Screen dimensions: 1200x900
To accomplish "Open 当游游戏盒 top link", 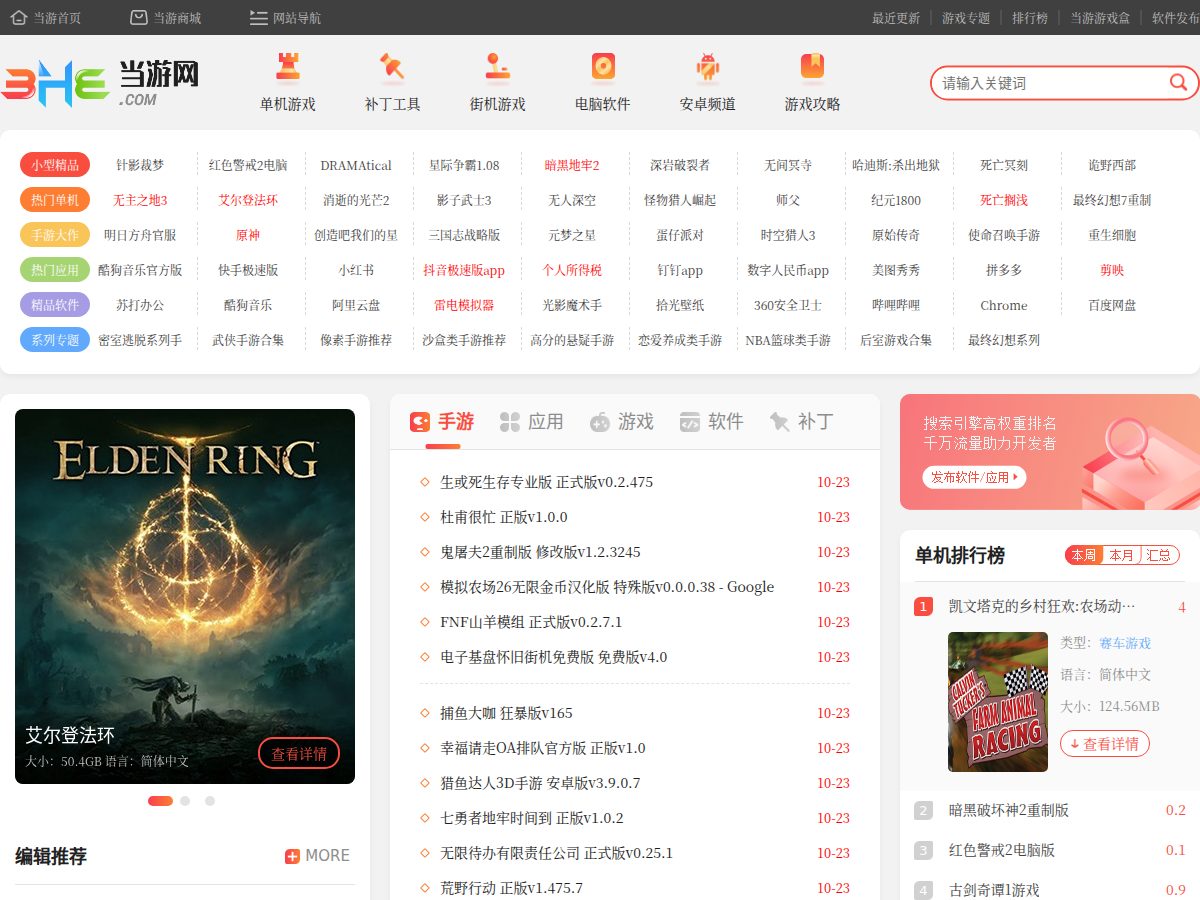I will tap(1100, 18).
